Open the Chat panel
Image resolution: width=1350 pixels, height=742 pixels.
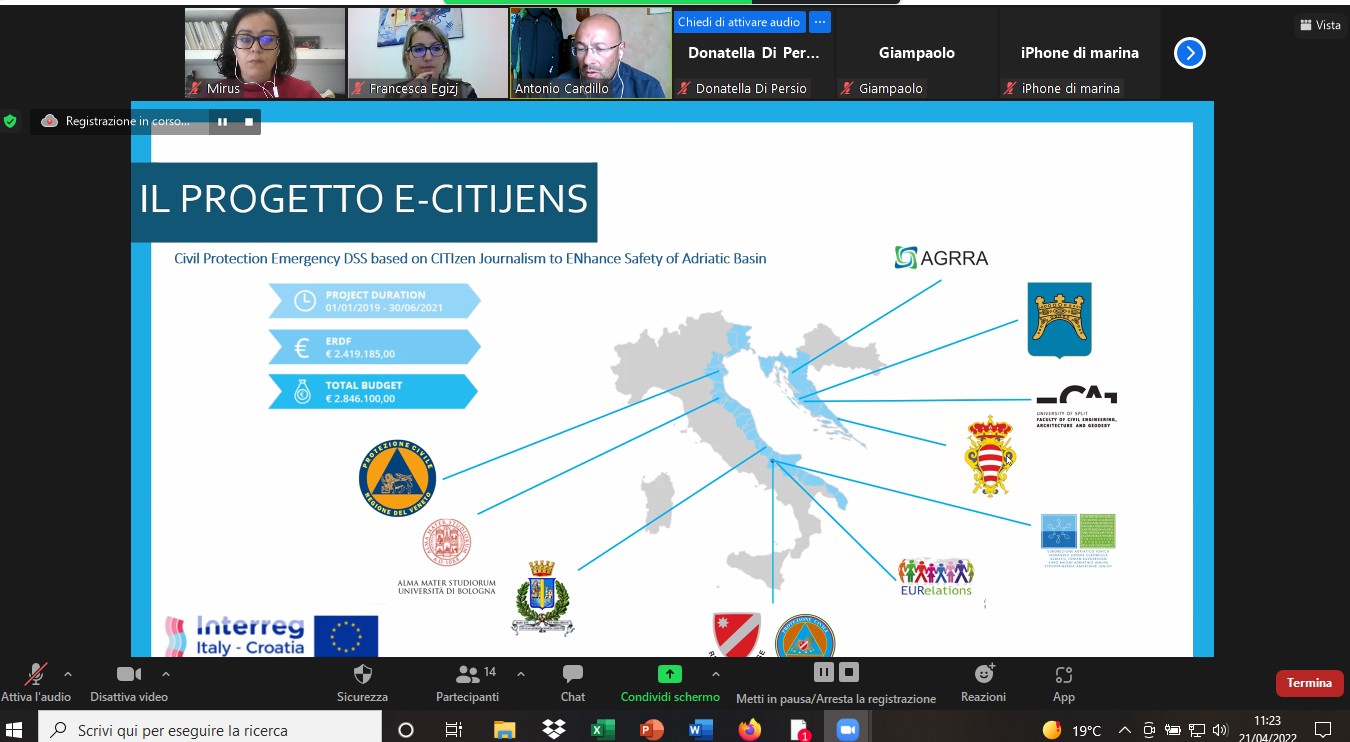(572, 675)
